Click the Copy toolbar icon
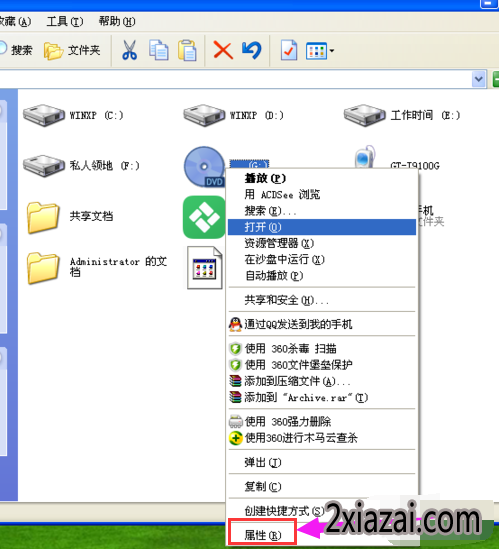 tap(159, 50)
